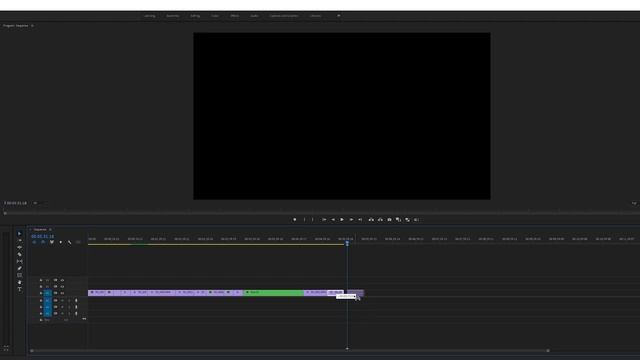Click the Comparison View button
Image resolution: width=640 pixels, height=360 pixels.
pos(398,220)
